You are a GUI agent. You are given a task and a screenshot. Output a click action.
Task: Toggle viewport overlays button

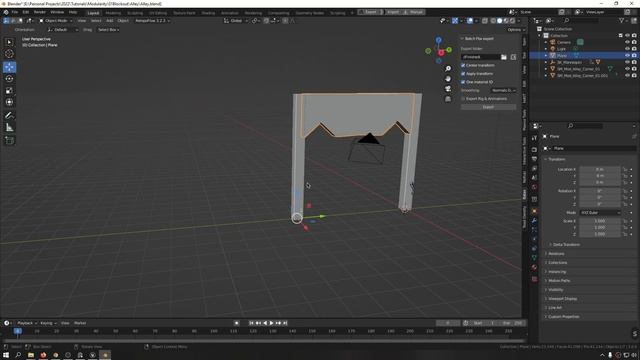[470, 20]
